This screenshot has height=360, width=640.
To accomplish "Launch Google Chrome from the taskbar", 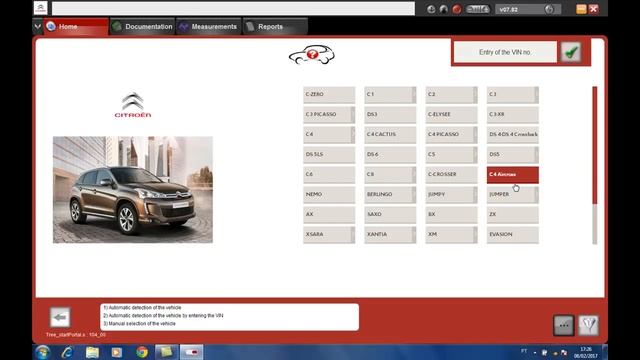I will click(x=142, y=352).
